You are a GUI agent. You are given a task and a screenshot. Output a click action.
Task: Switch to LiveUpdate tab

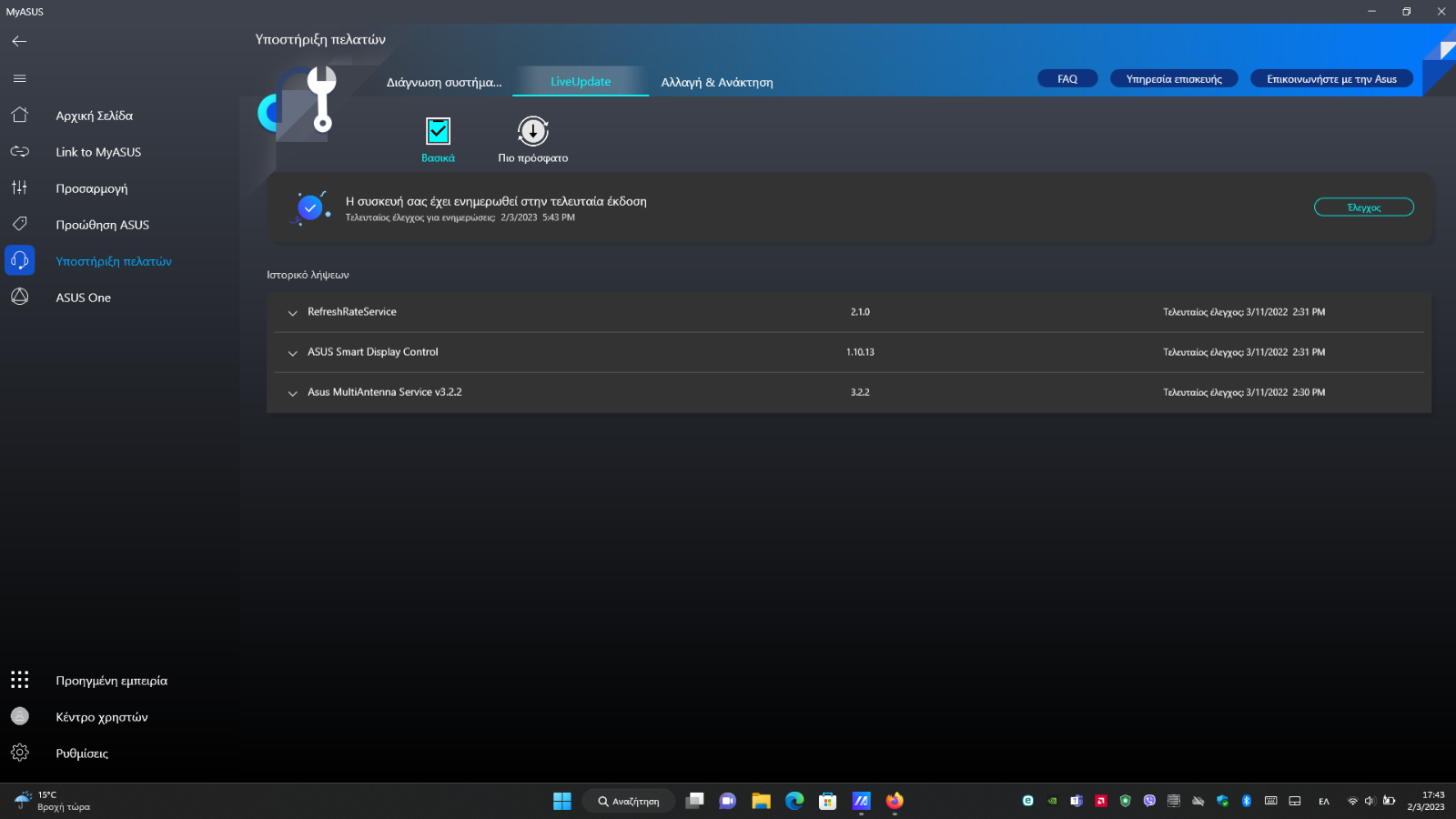point(581,81)
